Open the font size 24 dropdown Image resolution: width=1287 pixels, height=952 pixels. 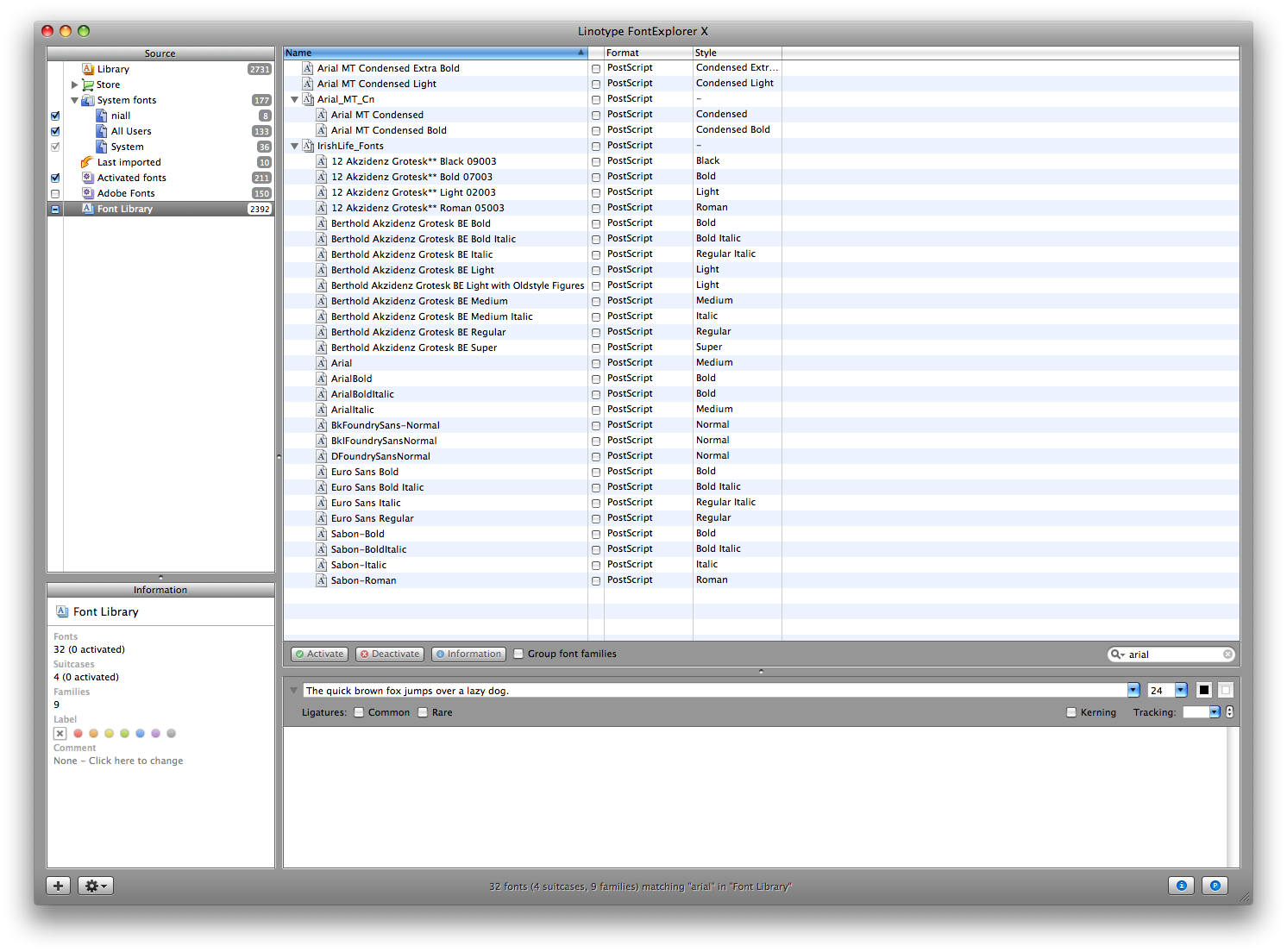click(x=1181, y=690)
